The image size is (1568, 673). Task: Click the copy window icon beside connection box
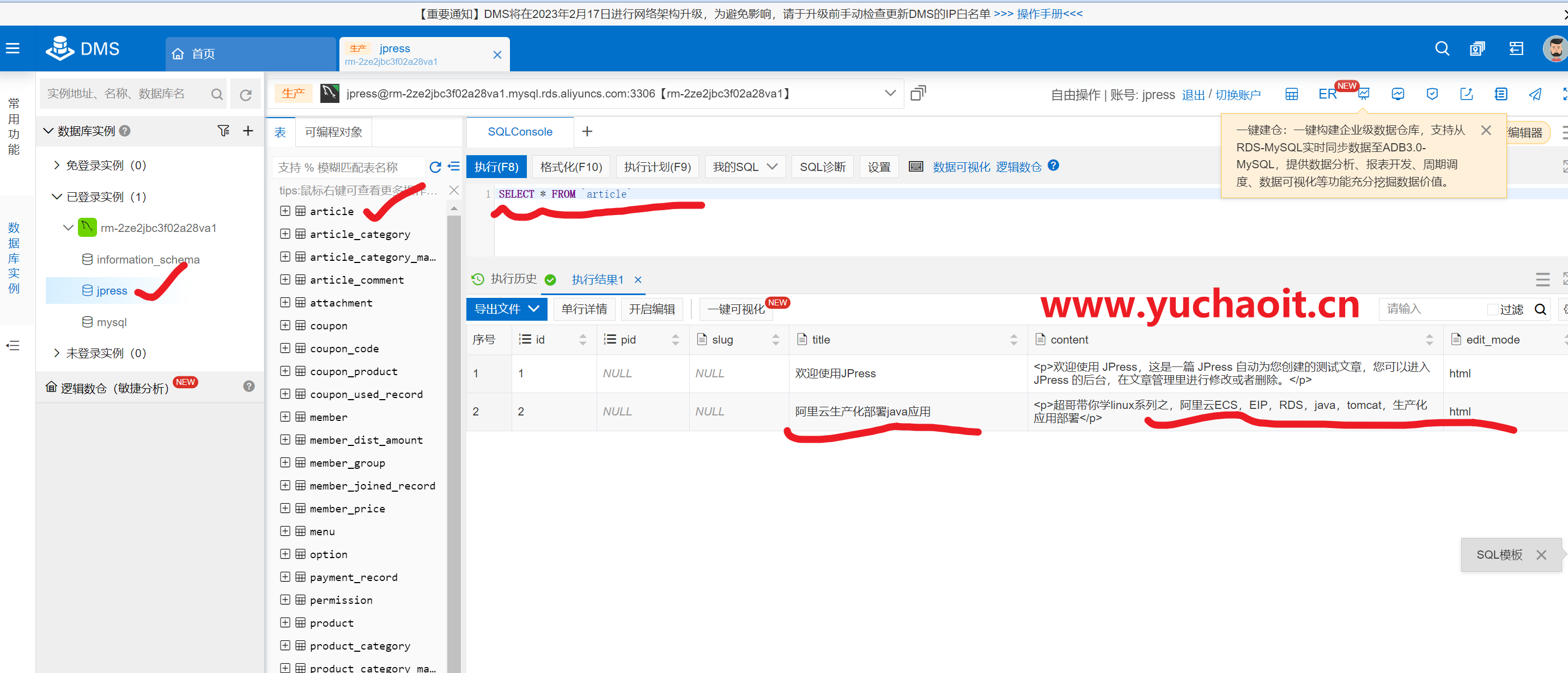(x=917, y=93)
